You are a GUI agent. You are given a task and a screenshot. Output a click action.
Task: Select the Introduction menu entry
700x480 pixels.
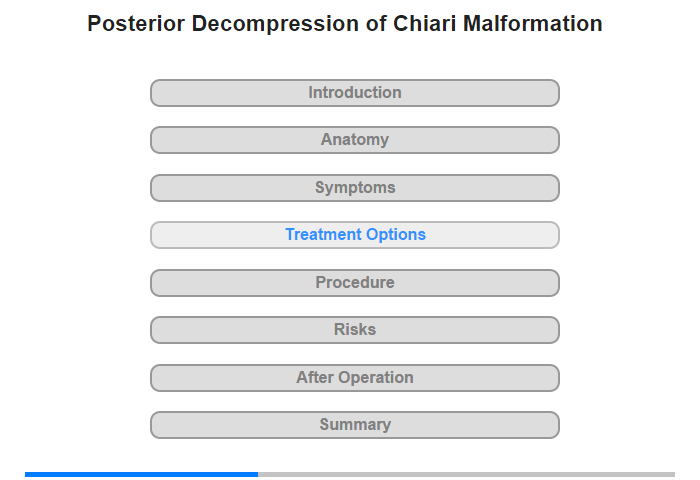coord(354,93)
